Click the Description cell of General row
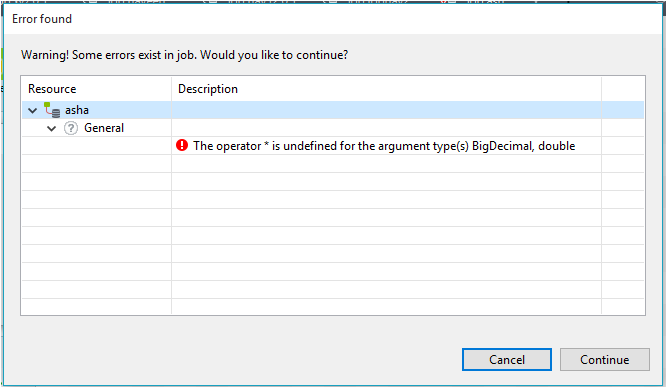 387,128
